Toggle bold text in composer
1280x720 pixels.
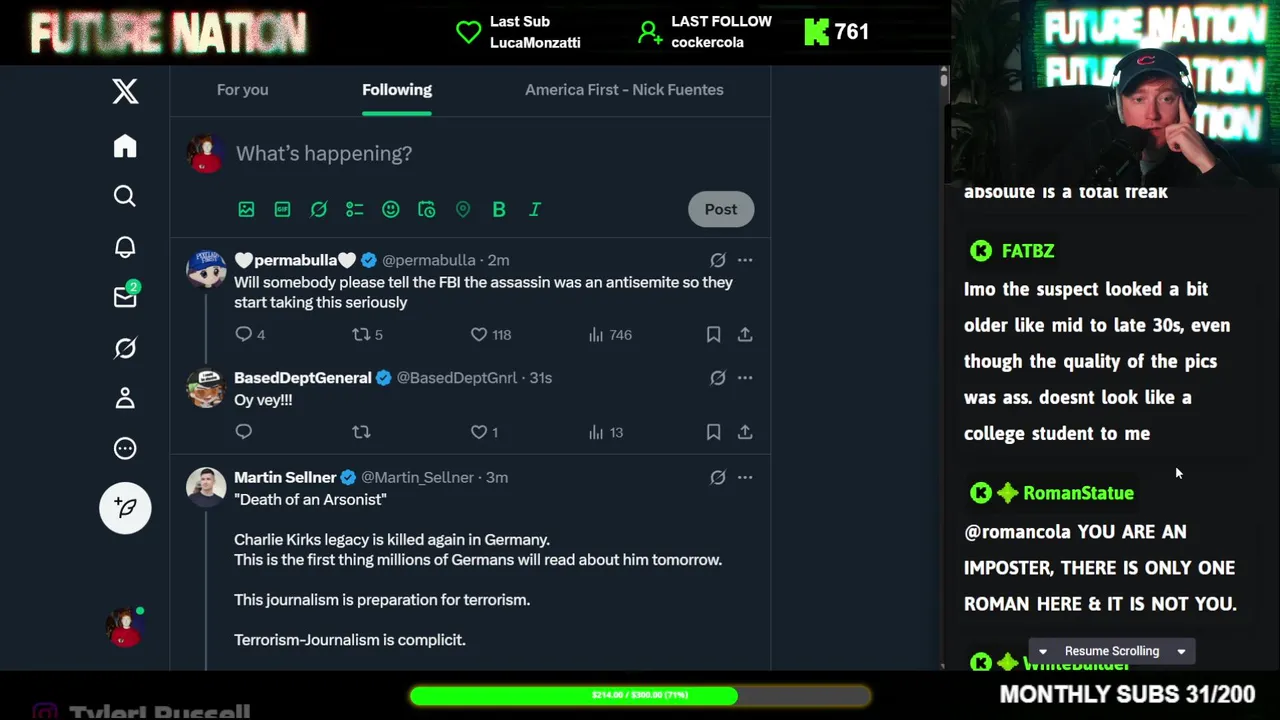498,209
